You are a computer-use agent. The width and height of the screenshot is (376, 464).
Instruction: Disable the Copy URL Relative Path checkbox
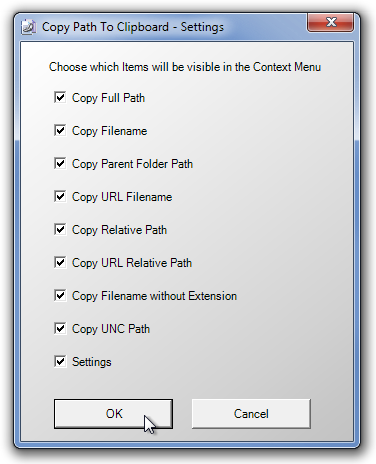pyautogui.click(x=60, y=262)
